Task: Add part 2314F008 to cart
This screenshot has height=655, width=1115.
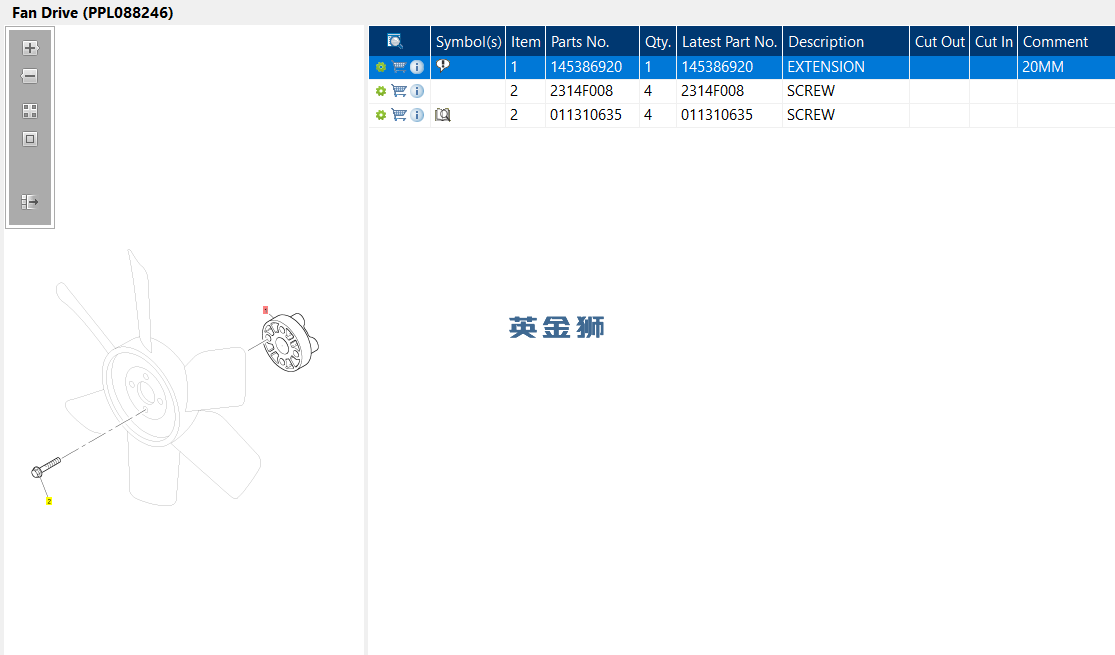Action: (399, 91)
